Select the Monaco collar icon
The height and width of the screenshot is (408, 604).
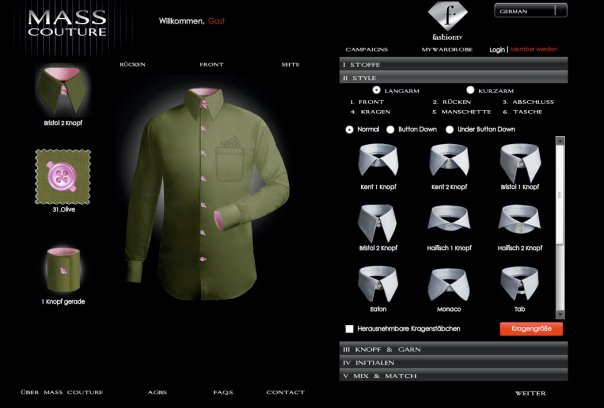pos(450,284)
